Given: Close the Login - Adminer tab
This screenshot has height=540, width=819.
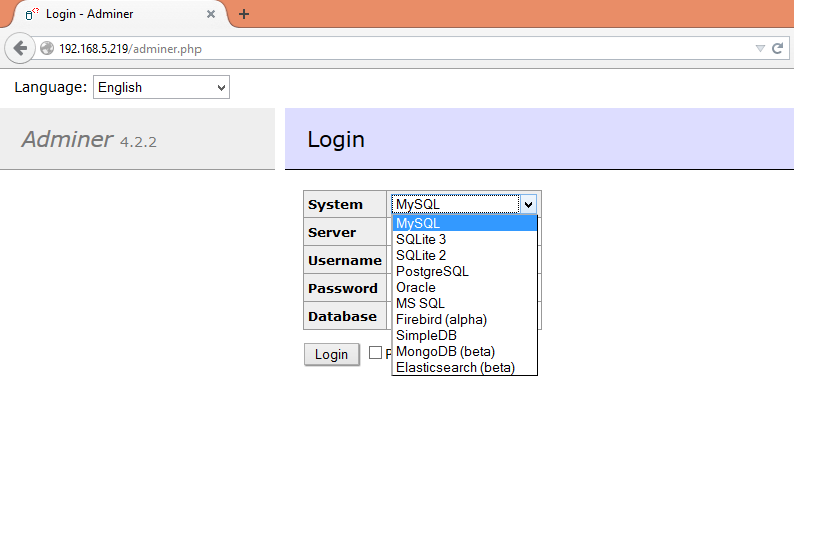Looking at the screenshot, I should pyautogui.click(x=211, y=14).
